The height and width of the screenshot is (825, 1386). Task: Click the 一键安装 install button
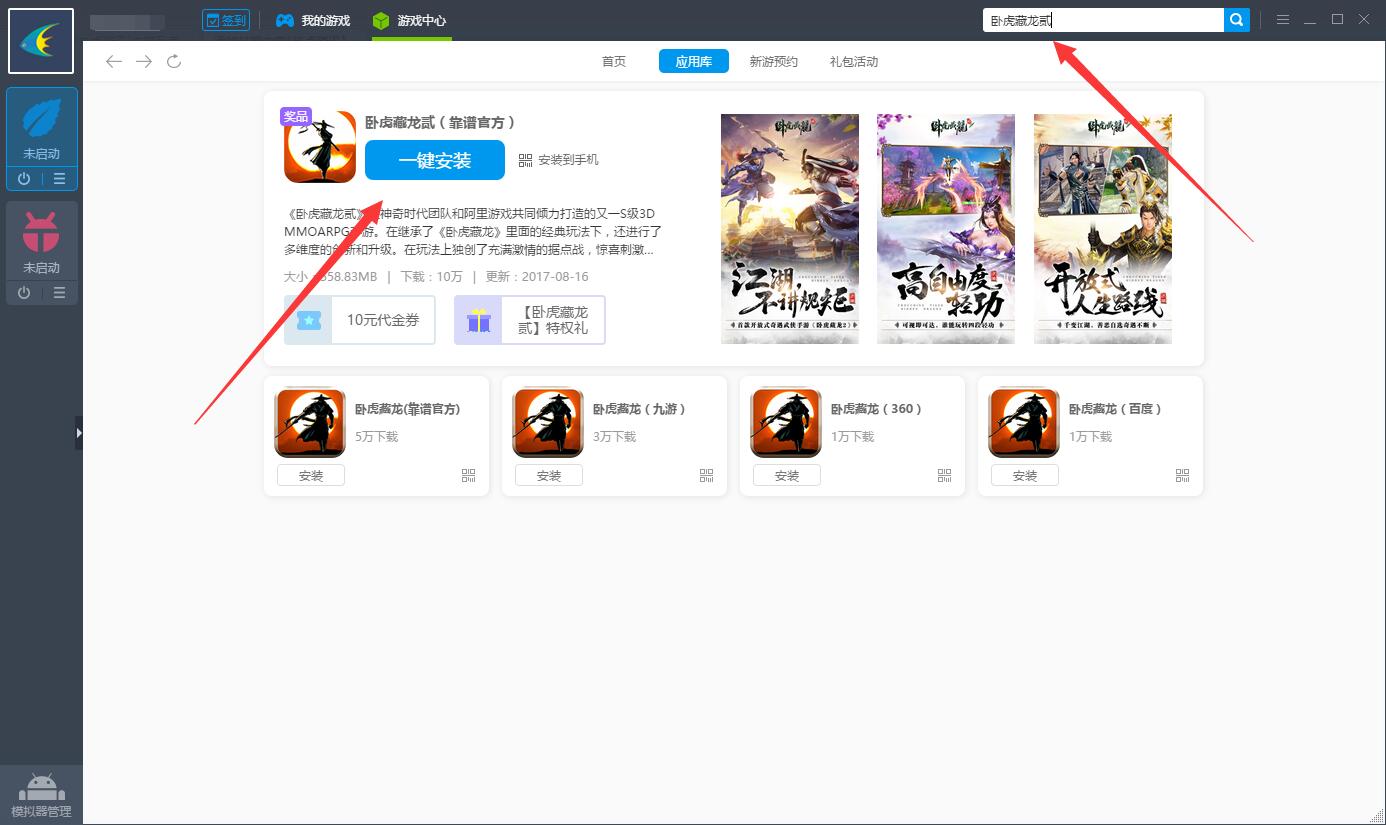pos(435,161)
